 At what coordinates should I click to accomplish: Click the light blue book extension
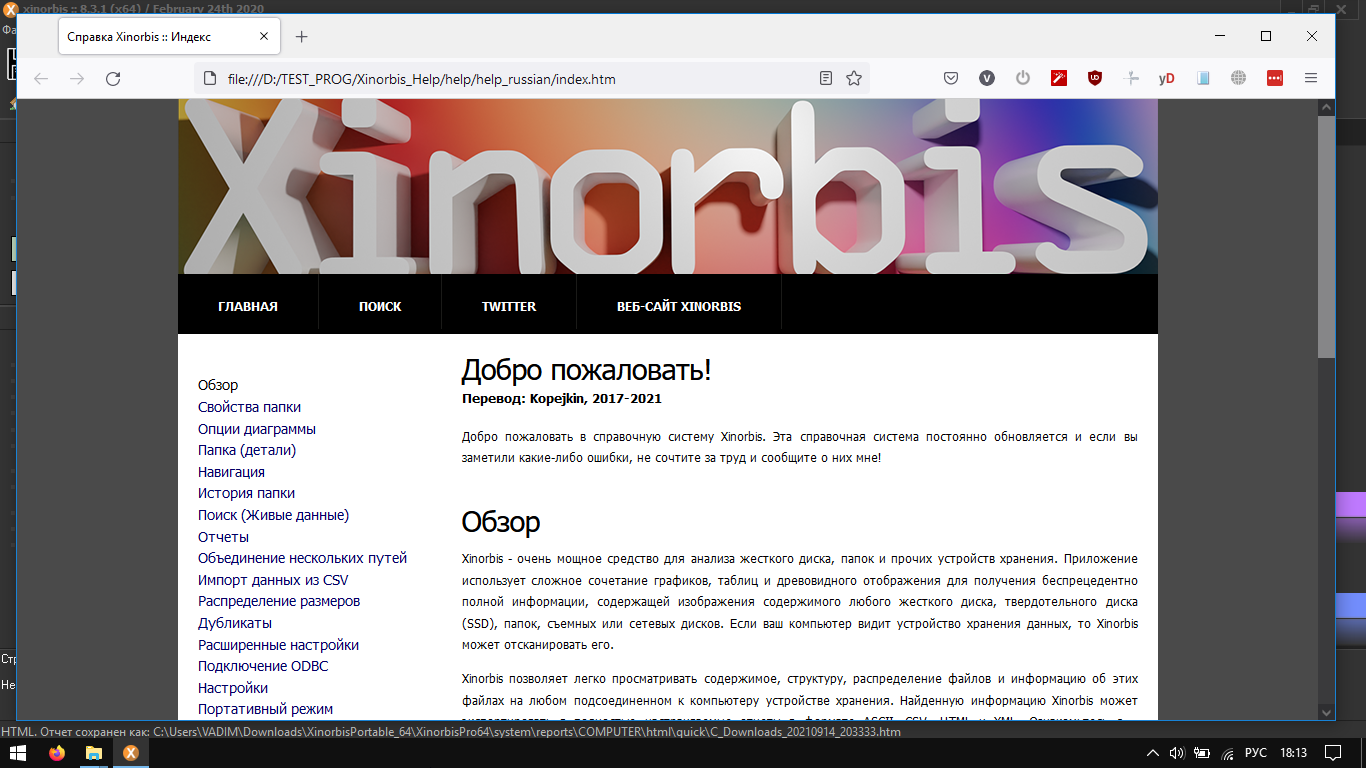pos(1203,78)
